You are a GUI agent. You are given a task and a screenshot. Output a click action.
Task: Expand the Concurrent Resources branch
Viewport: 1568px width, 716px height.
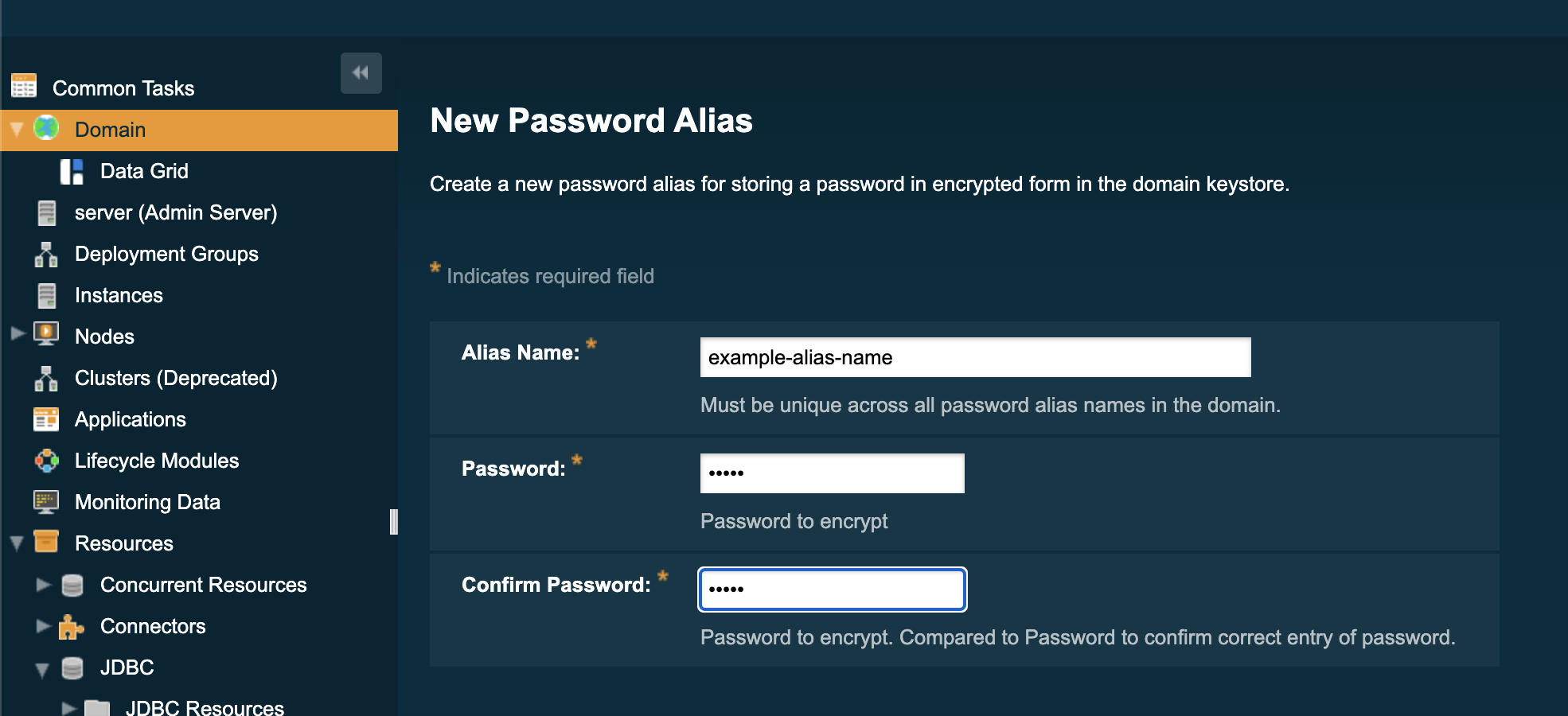click(x=45, y=584)
